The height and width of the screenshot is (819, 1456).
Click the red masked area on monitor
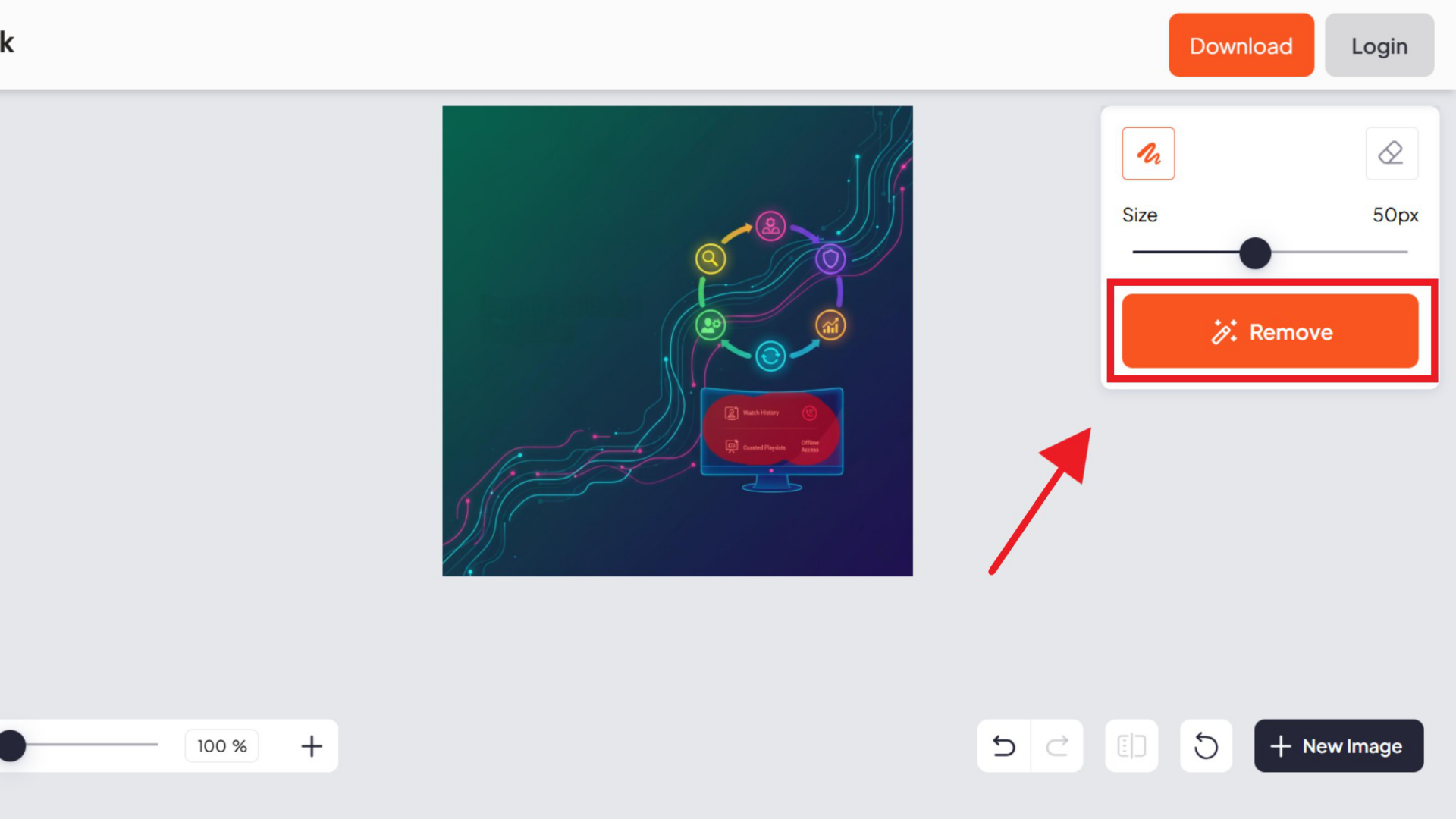771,430
